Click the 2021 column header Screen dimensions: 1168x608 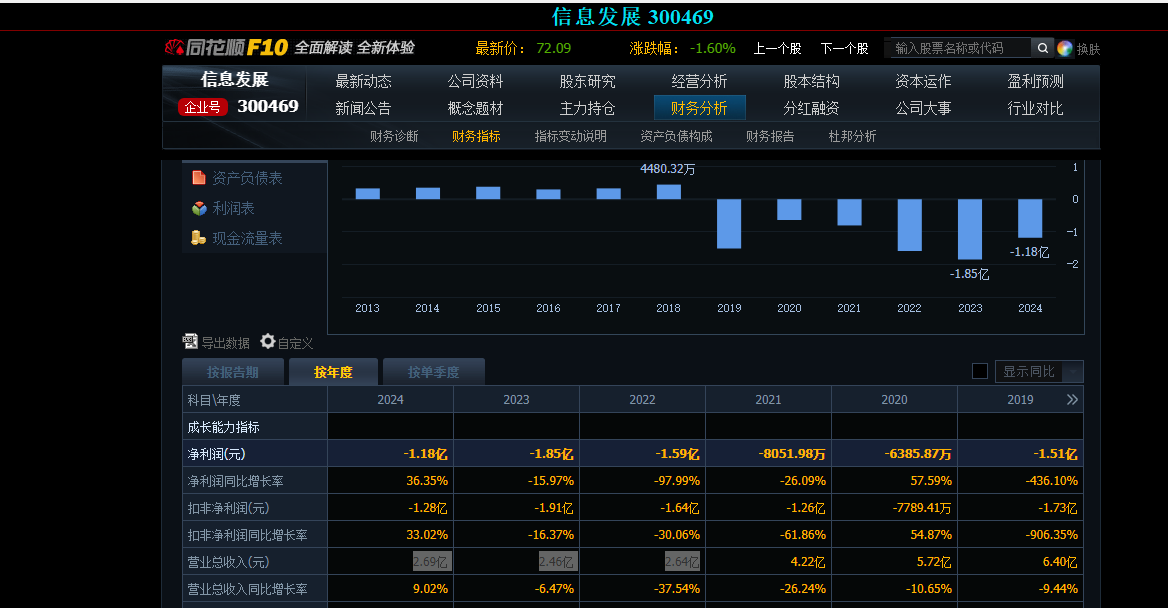click(768, 400)
